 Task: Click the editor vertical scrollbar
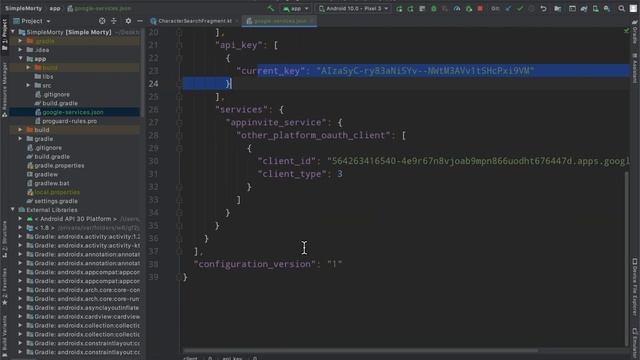627,258
